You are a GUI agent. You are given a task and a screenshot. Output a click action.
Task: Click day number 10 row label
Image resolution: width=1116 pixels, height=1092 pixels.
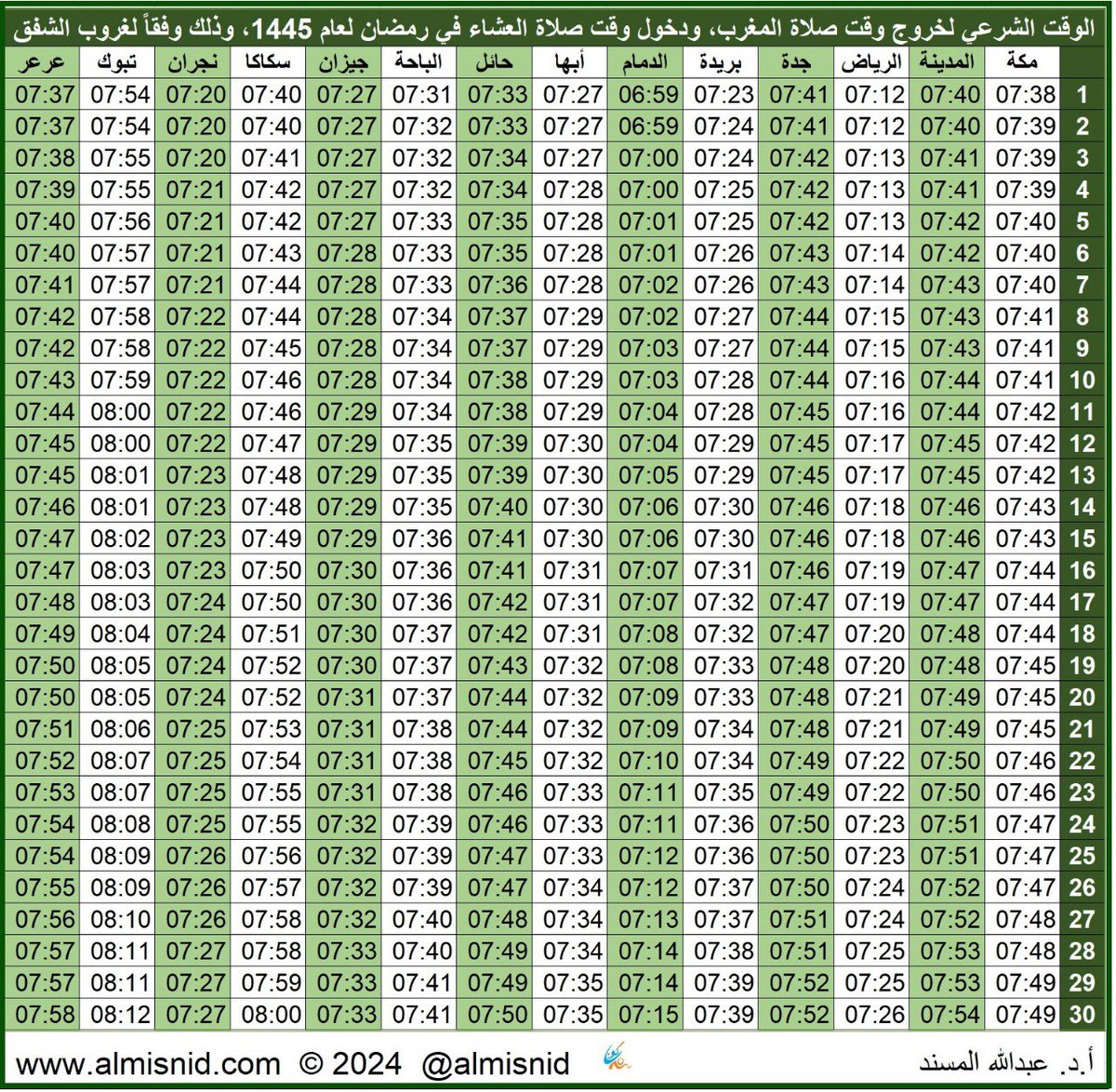[x=1082, y=380]
